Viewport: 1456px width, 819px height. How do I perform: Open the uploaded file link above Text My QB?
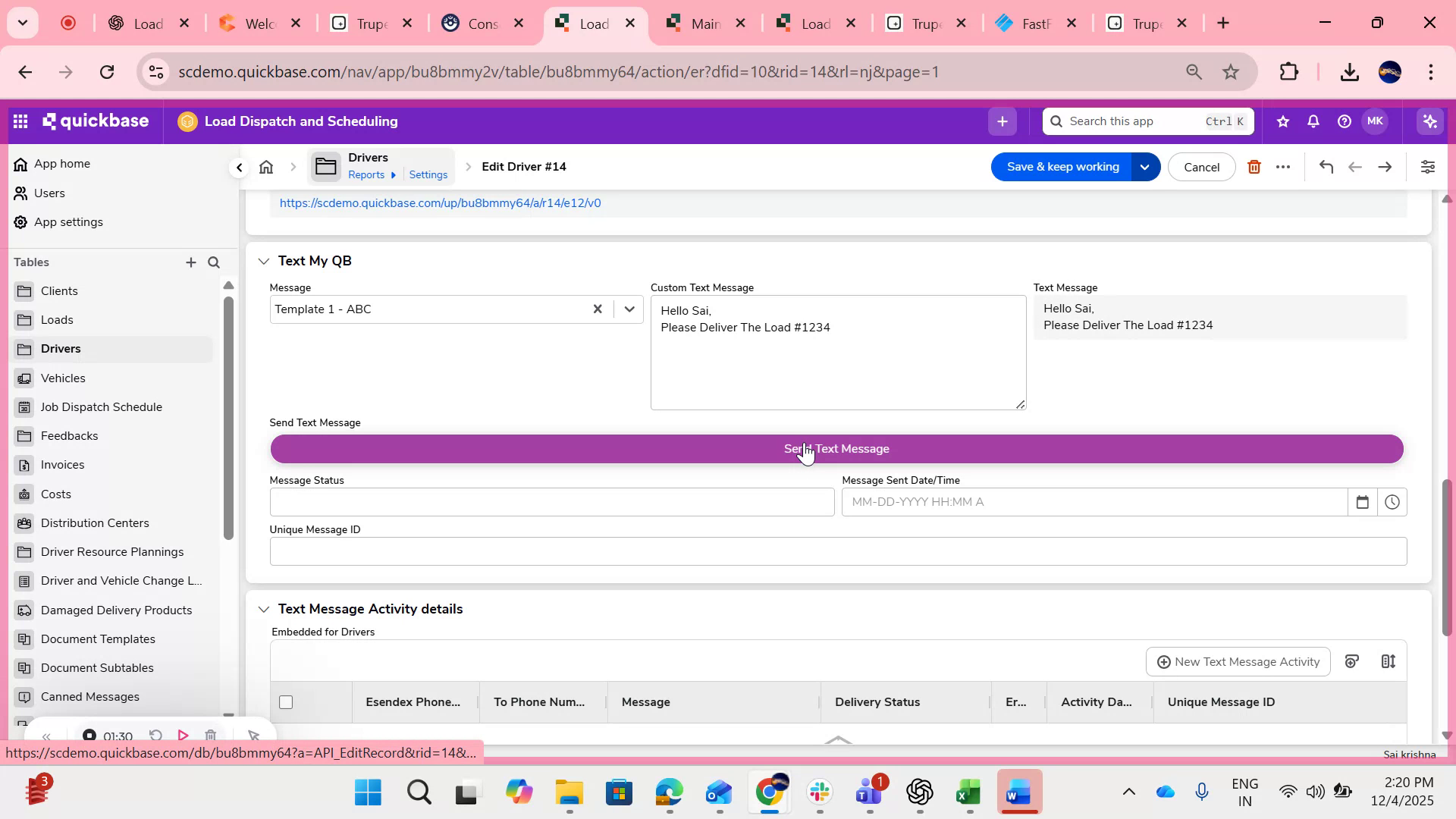click(440, 202)
